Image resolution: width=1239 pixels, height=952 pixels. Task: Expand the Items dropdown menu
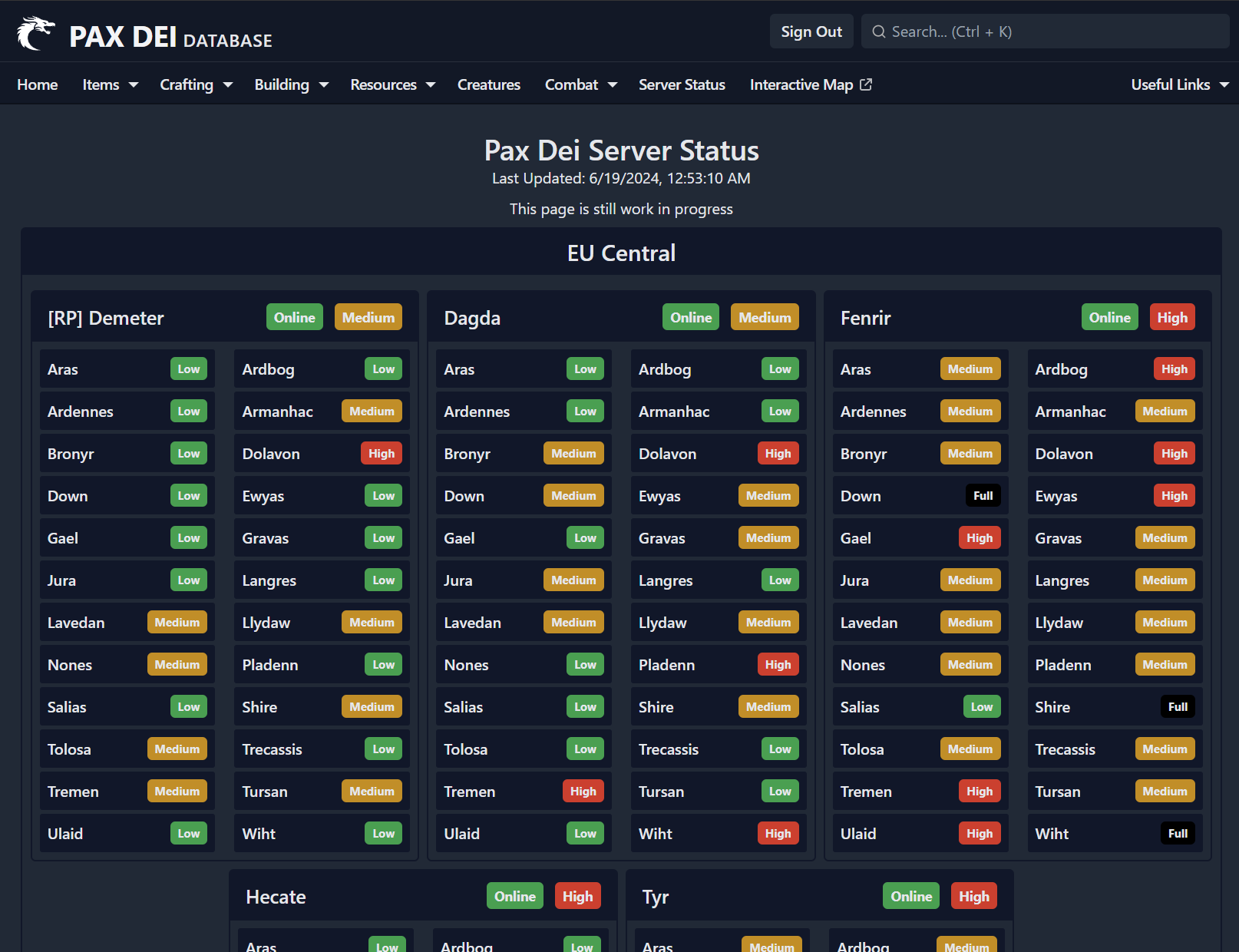pos(109,84)
